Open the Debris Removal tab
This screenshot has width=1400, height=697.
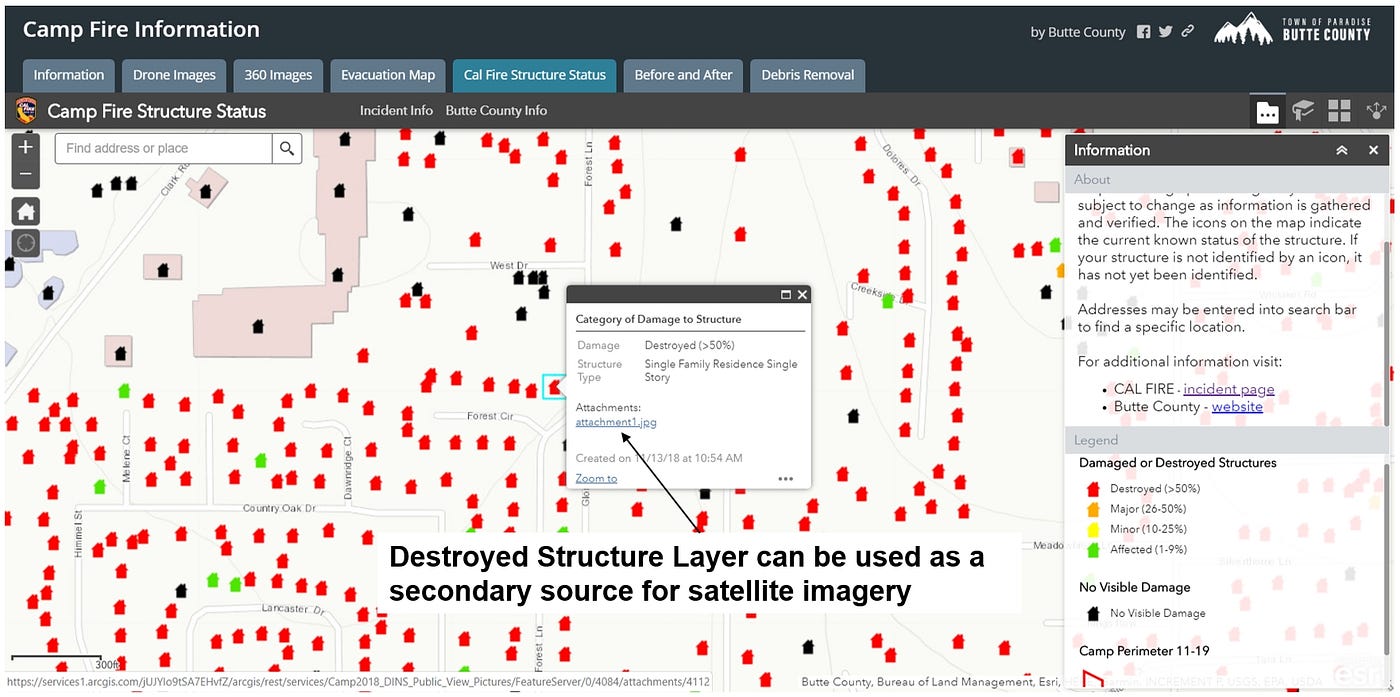tap(808, 75)
